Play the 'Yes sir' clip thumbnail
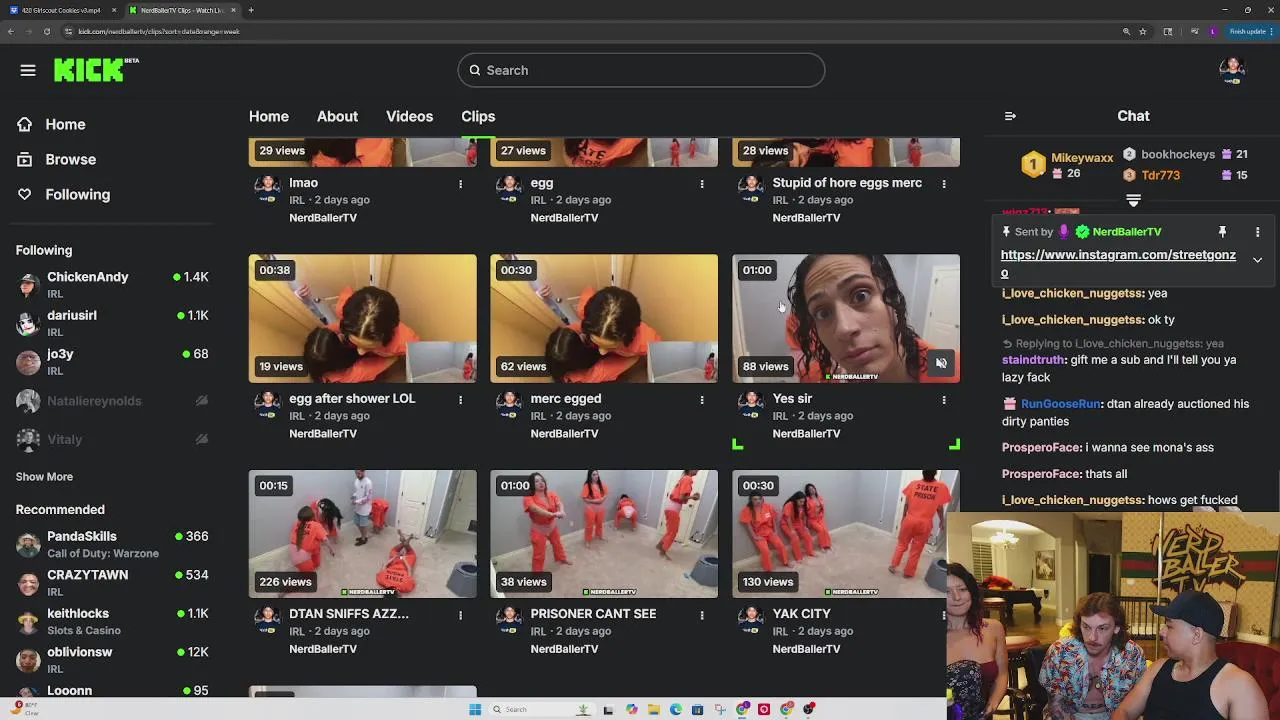Viewport: 1280px width, 720px height. pos(846,318)
